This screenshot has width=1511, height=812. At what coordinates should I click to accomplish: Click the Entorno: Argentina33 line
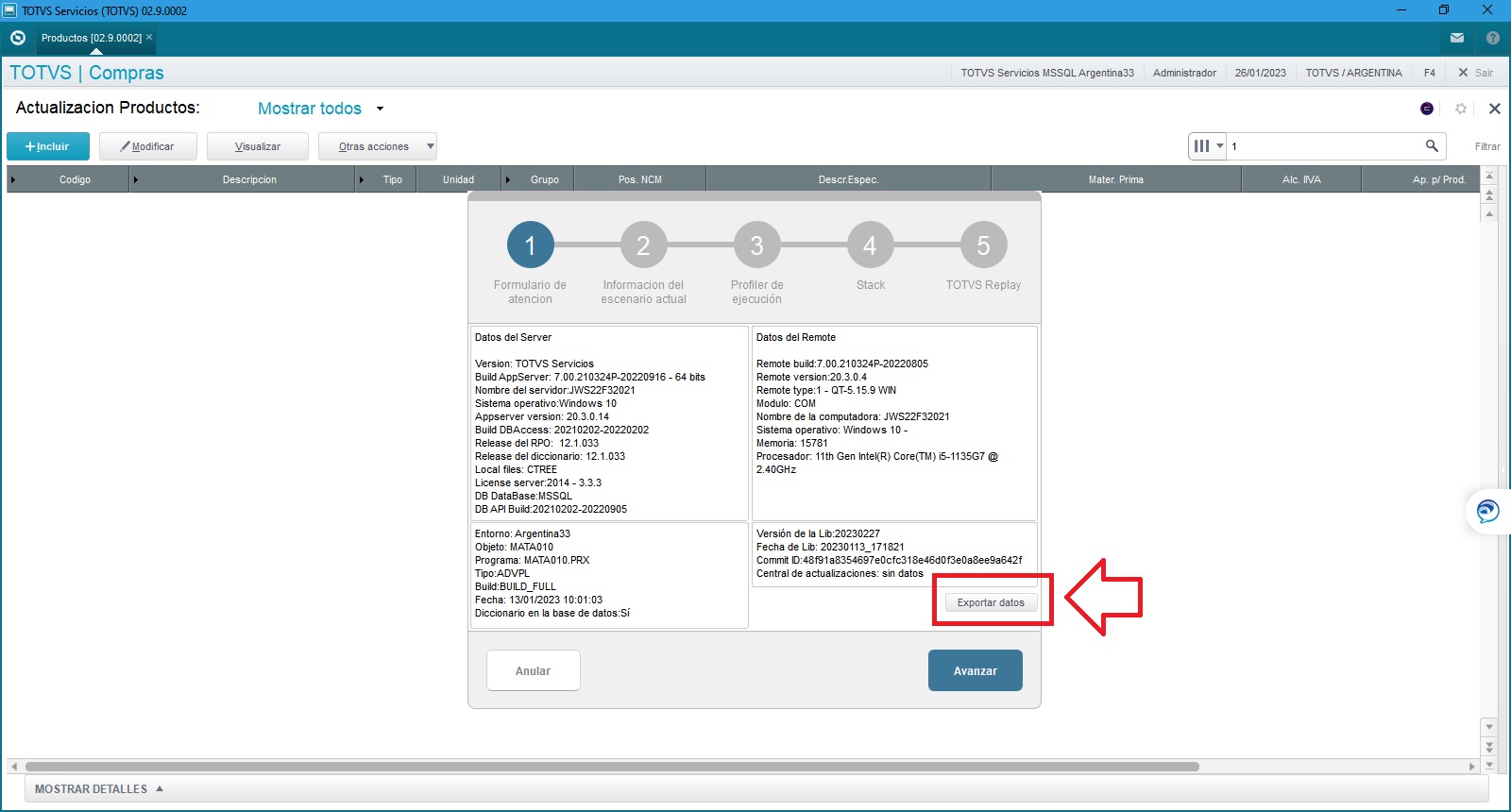coord(522,533)
